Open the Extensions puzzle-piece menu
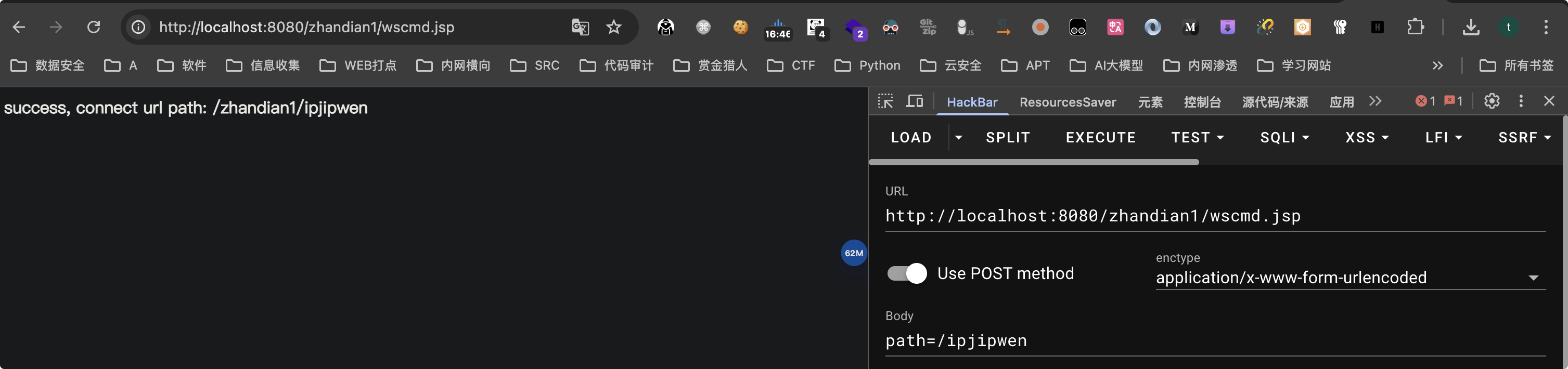1568x369 pixels. (1415, 27)
